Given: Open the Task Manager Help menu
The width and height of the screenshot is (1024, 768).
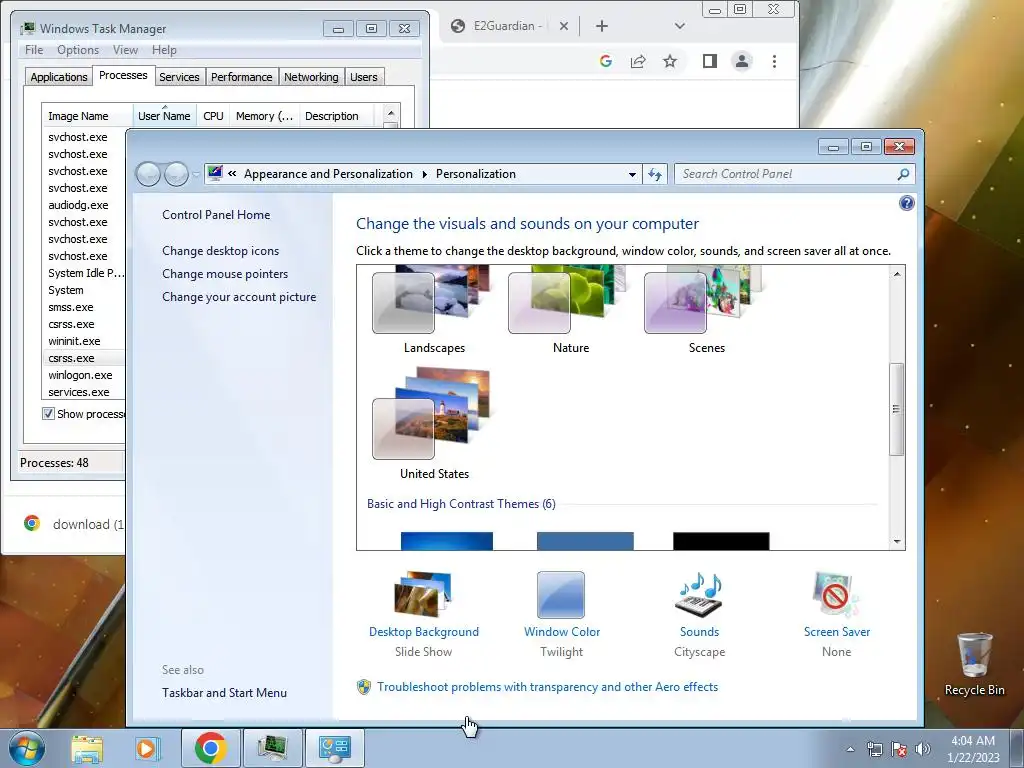Looking at the screenshot, I should [164, 50].
